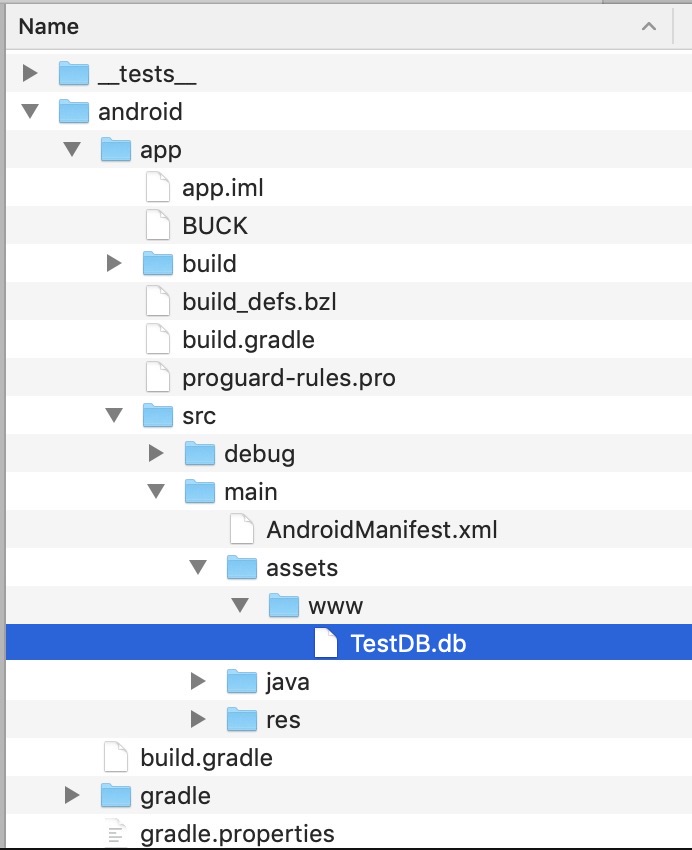The image size is (692, 850).
Task: Expand the build folder disclosure triangle
Action: point(114,263)
